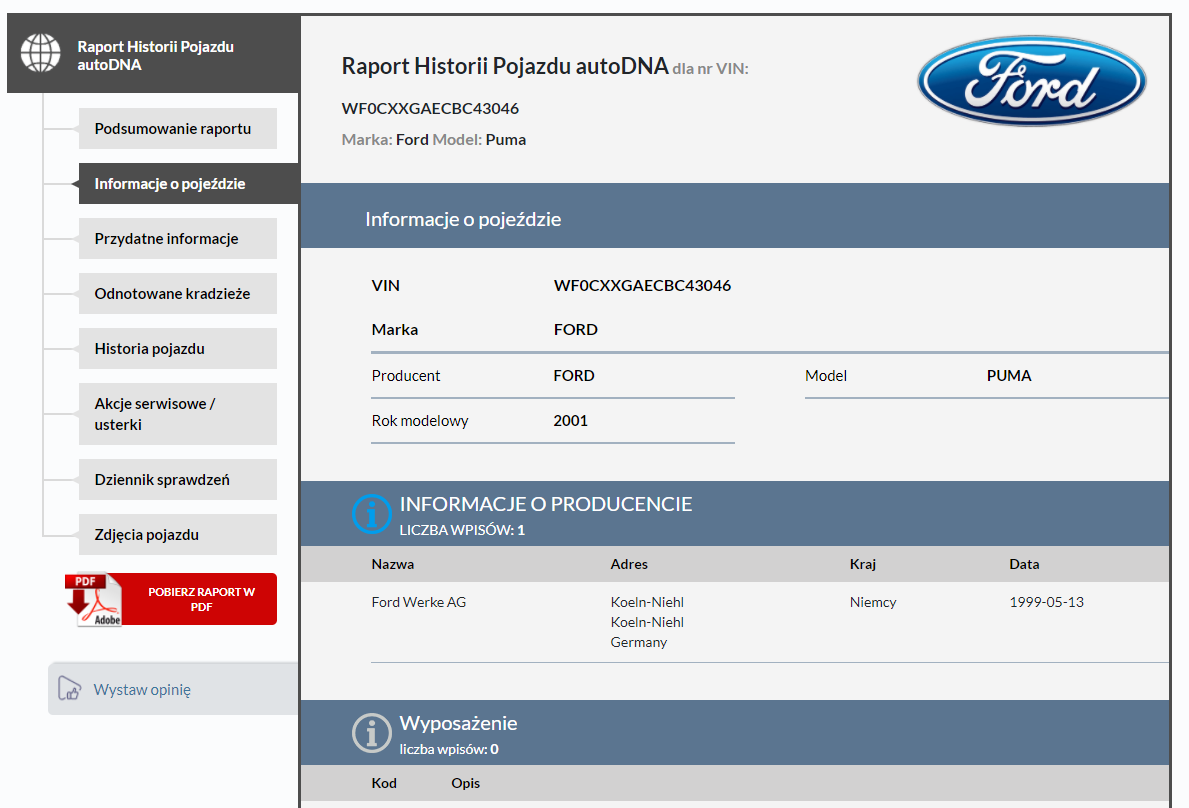Screen dimensions: 1189x808
Task: Click the Model value PUMA
Action: tap(1009, 376)
